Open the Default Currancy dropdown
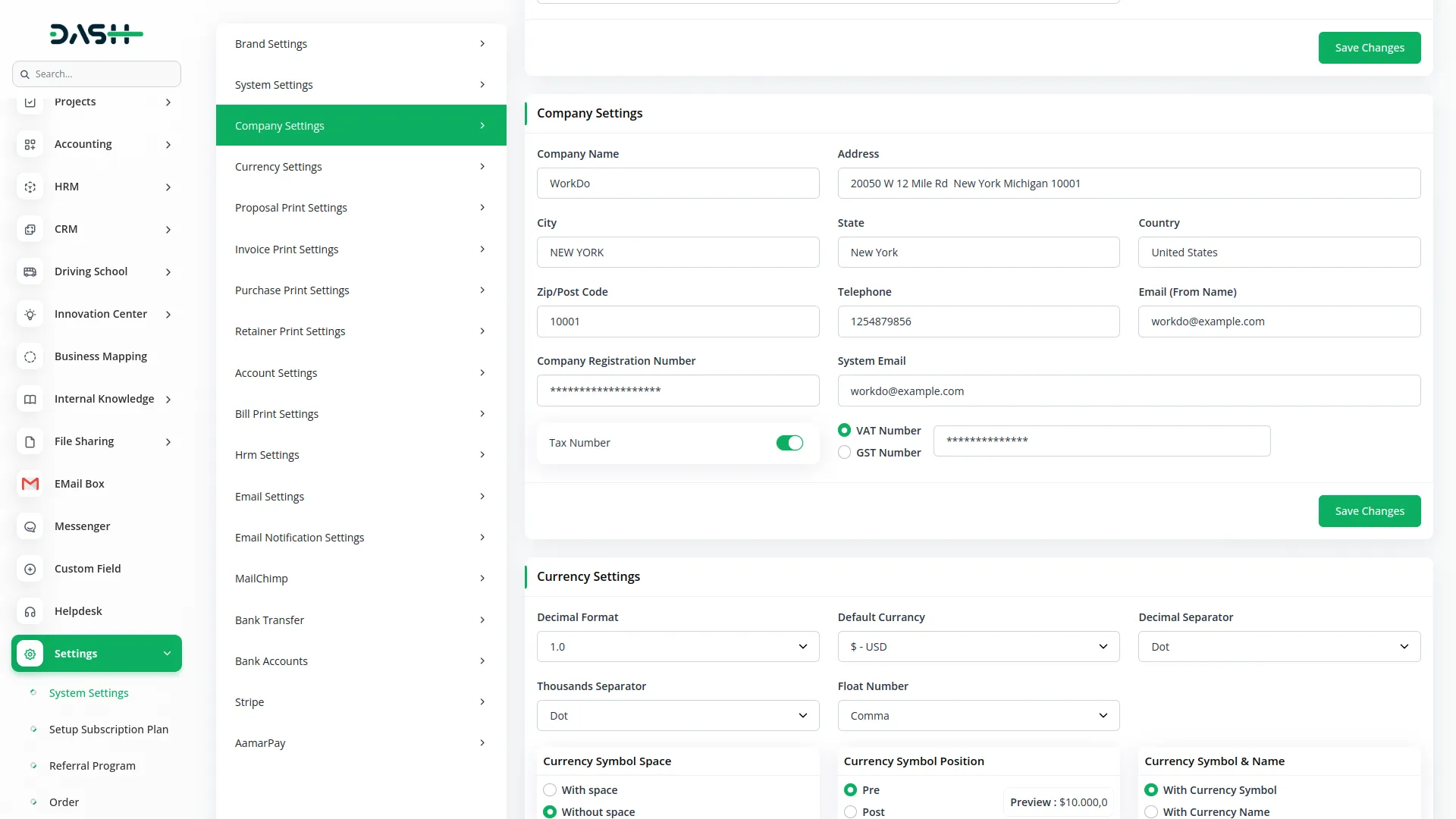 tap(978, 647)
